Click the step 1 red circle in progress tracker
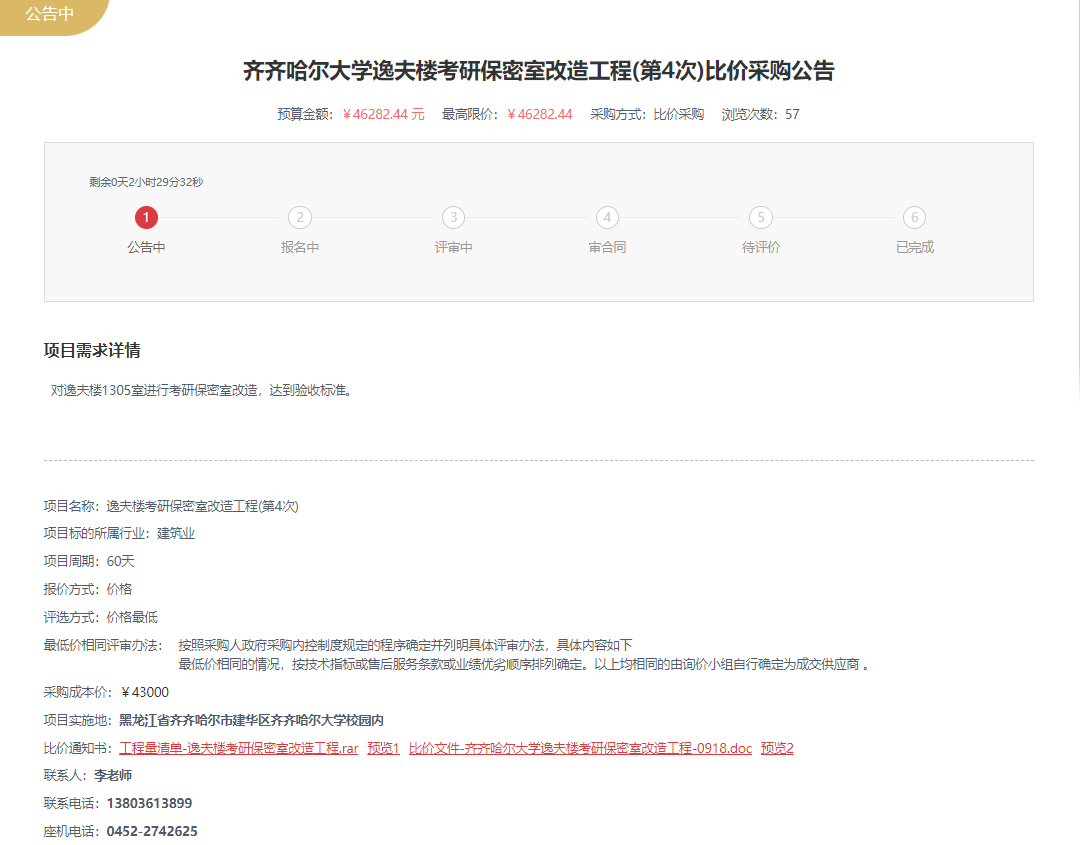Image resolution: width=1080 pixels, height=845 pixels. pos(146,217)
